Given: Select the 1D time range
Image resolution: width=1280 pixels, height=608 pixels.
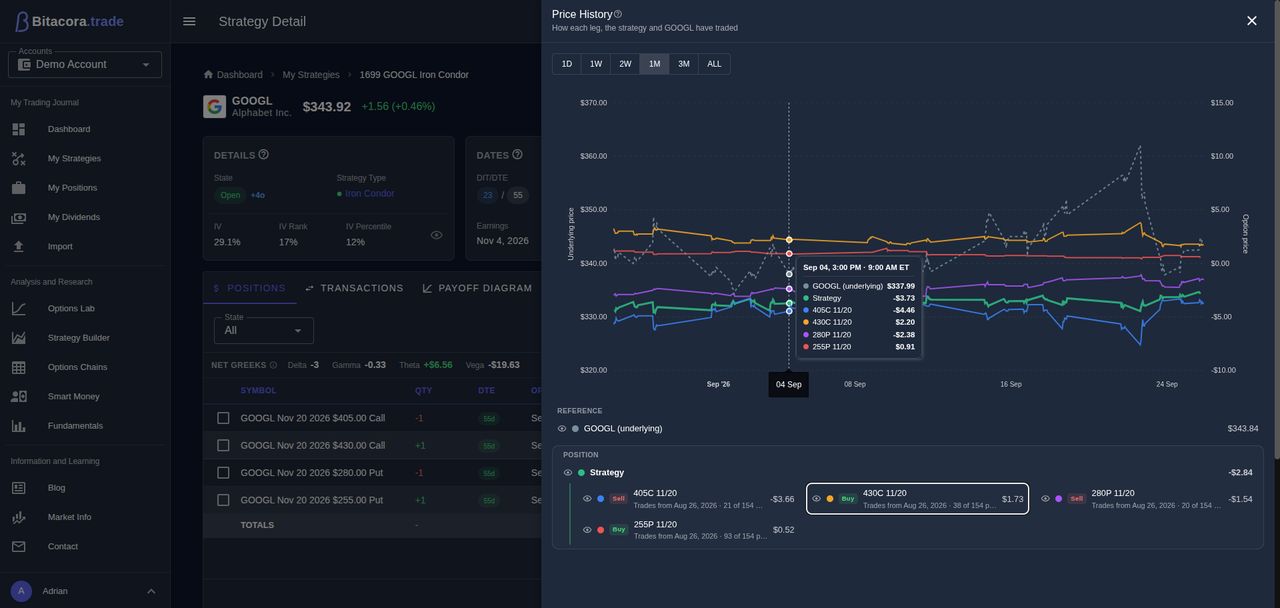Looking at the screenshot, I should [567, 64].
